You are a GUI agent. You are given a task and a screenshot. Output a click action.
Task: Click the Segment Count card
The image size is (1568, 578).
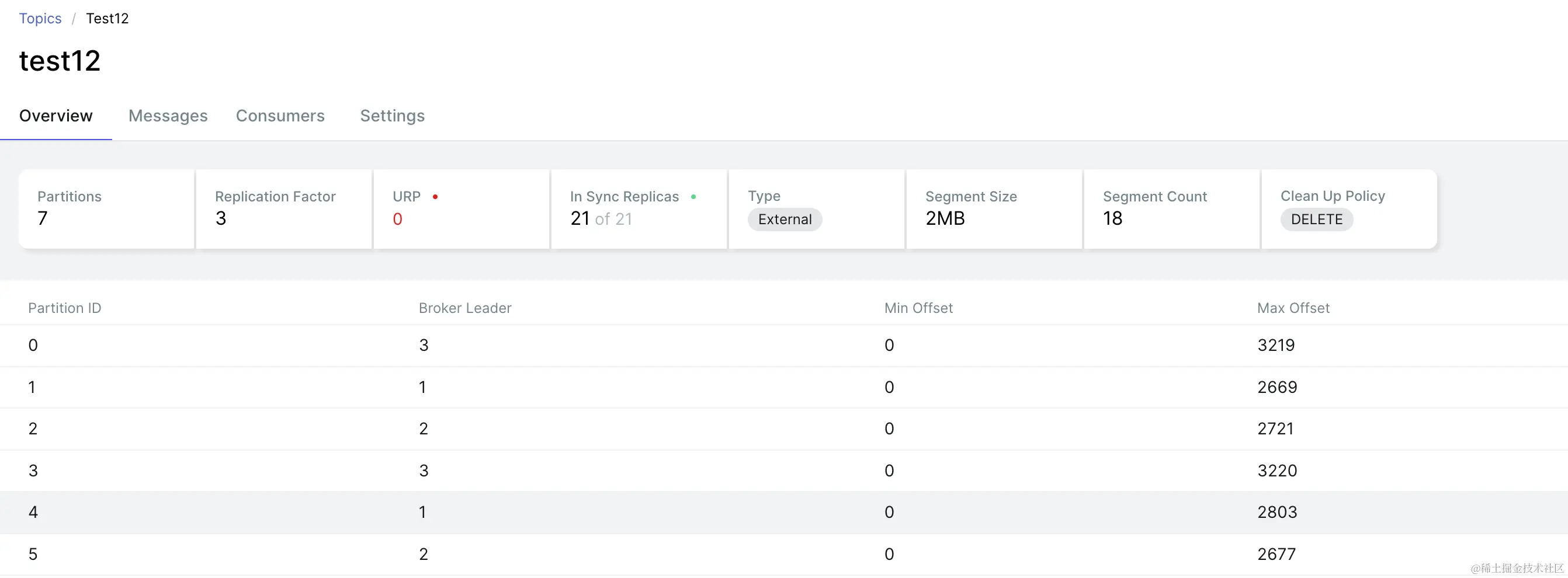click(1171, 208)
